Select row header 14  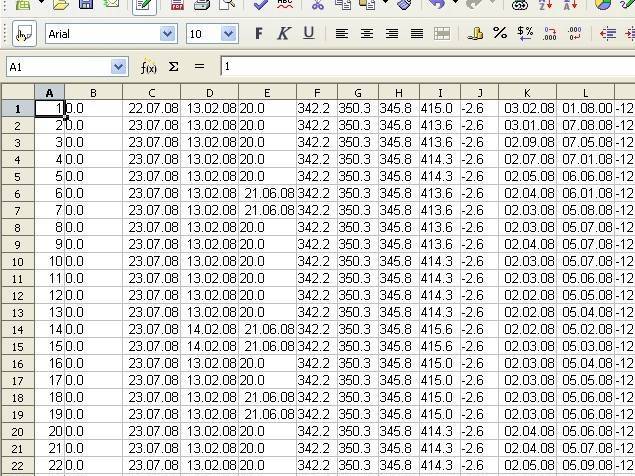17,329
